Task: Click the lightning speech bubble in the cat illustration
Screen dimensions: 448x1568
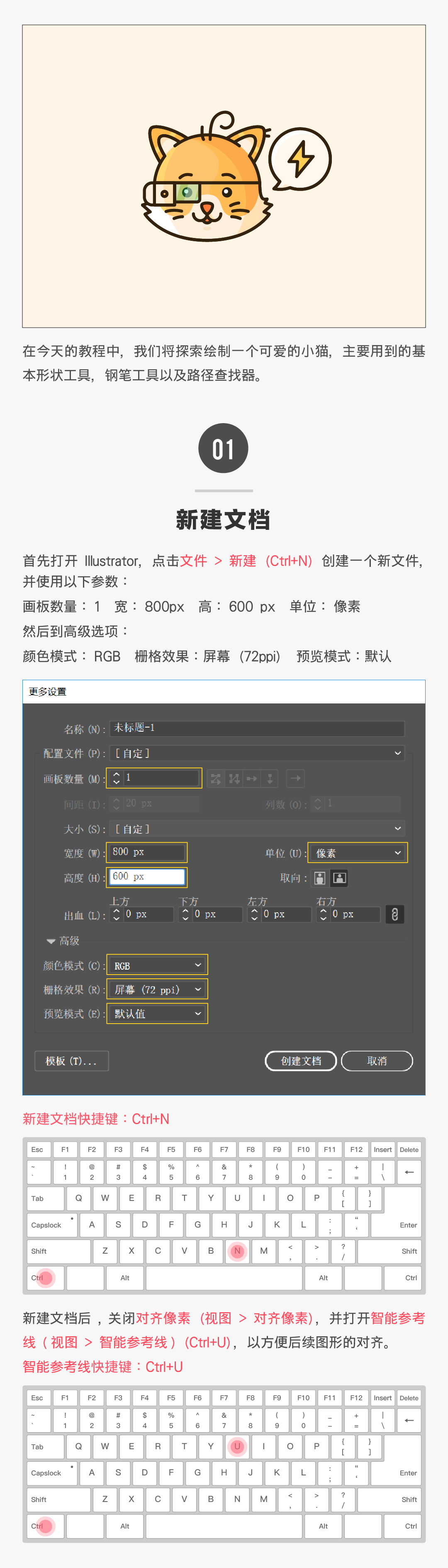Action: pos(299,159)
